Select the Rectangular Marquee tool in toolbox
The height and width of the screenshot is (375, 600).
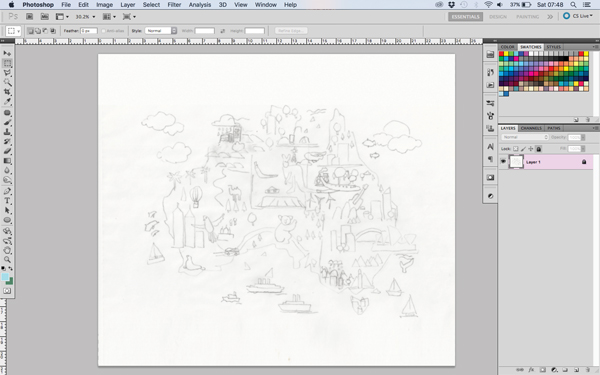7,63
